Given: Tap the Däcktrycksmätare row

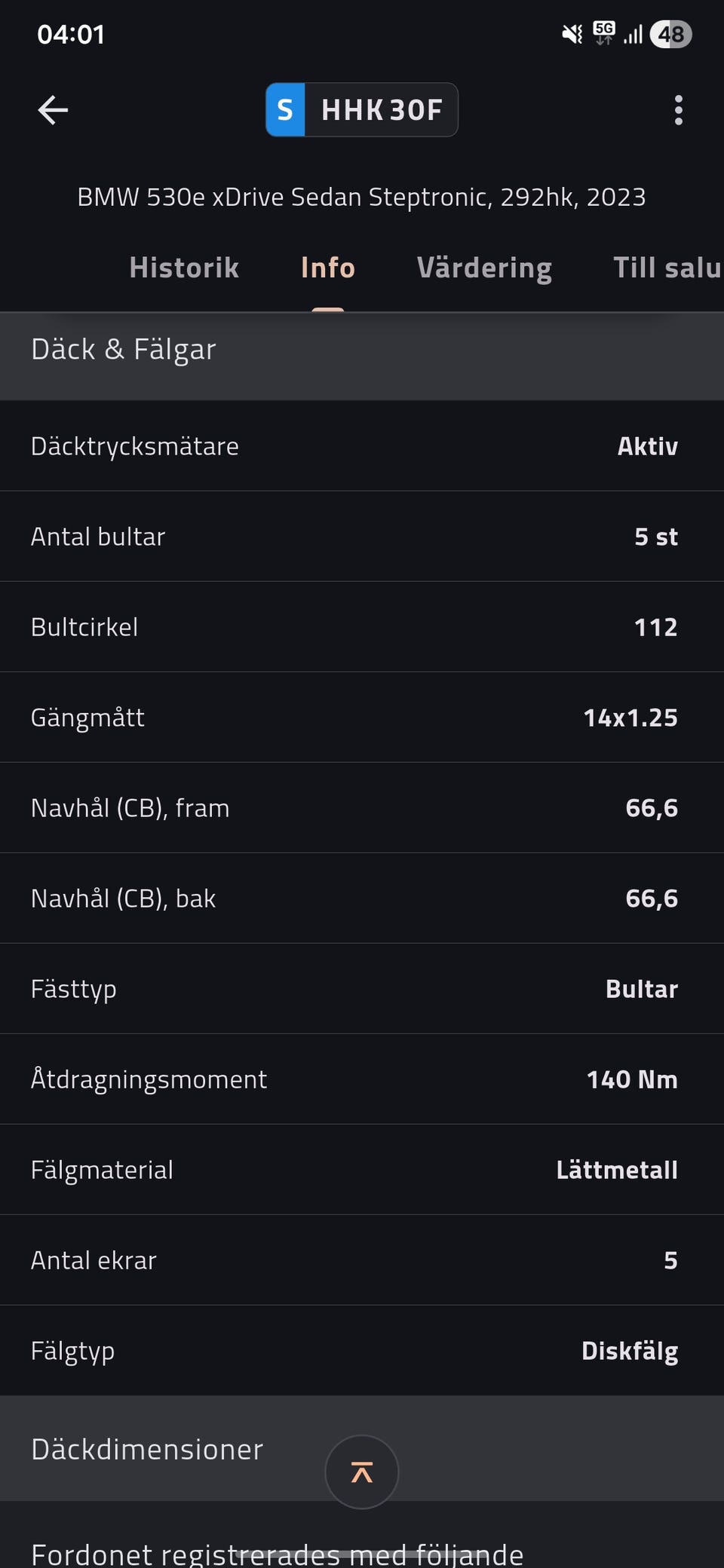Looking at the screenshot, I should pyautogui.click(x=362, y=446).
